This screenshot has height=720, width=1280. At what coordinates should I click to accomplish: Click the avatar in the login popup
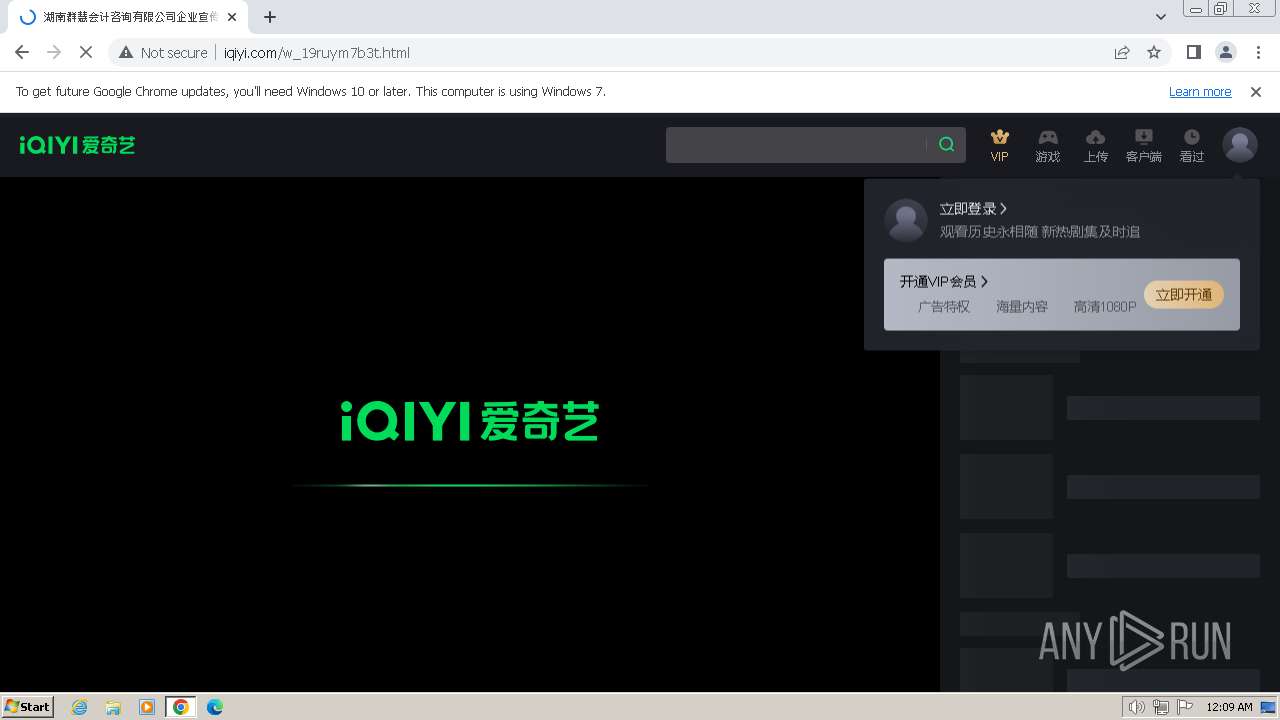(x=906, y=220)
